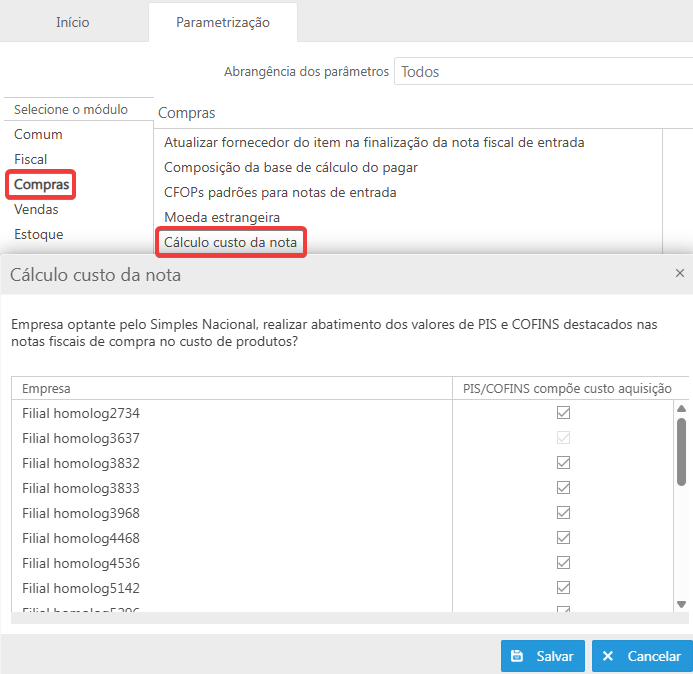Screen dimensions: 693x674
Task: Toggle checkbox for Filial homolog2734
Action: point(564,412)
